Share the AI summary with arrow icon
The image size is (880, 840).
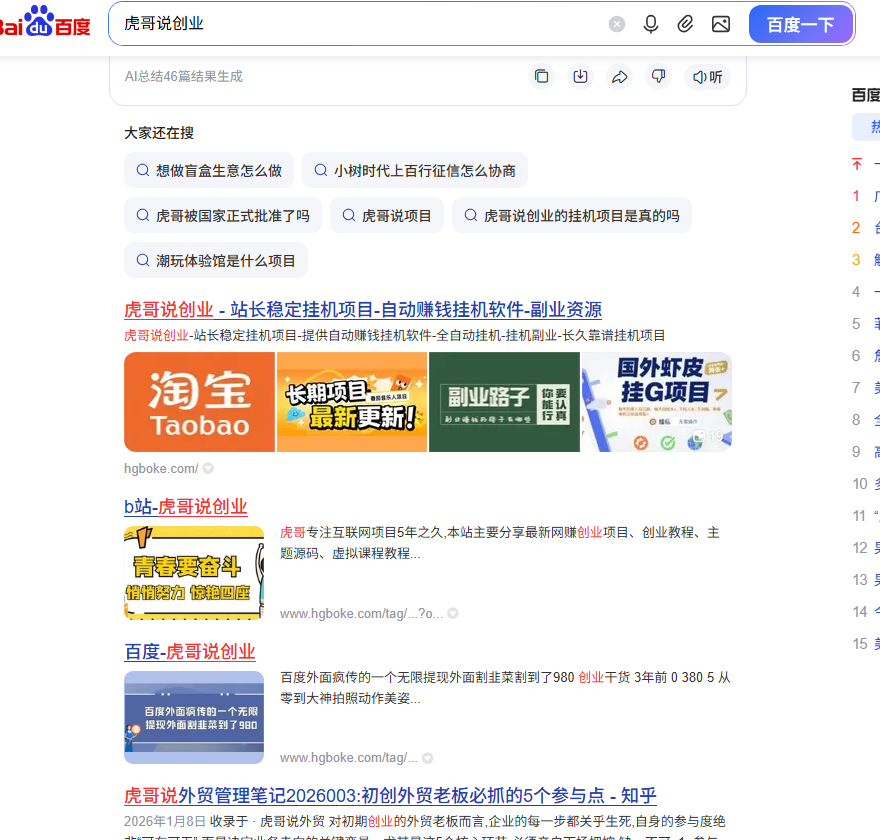pos(620,76)
